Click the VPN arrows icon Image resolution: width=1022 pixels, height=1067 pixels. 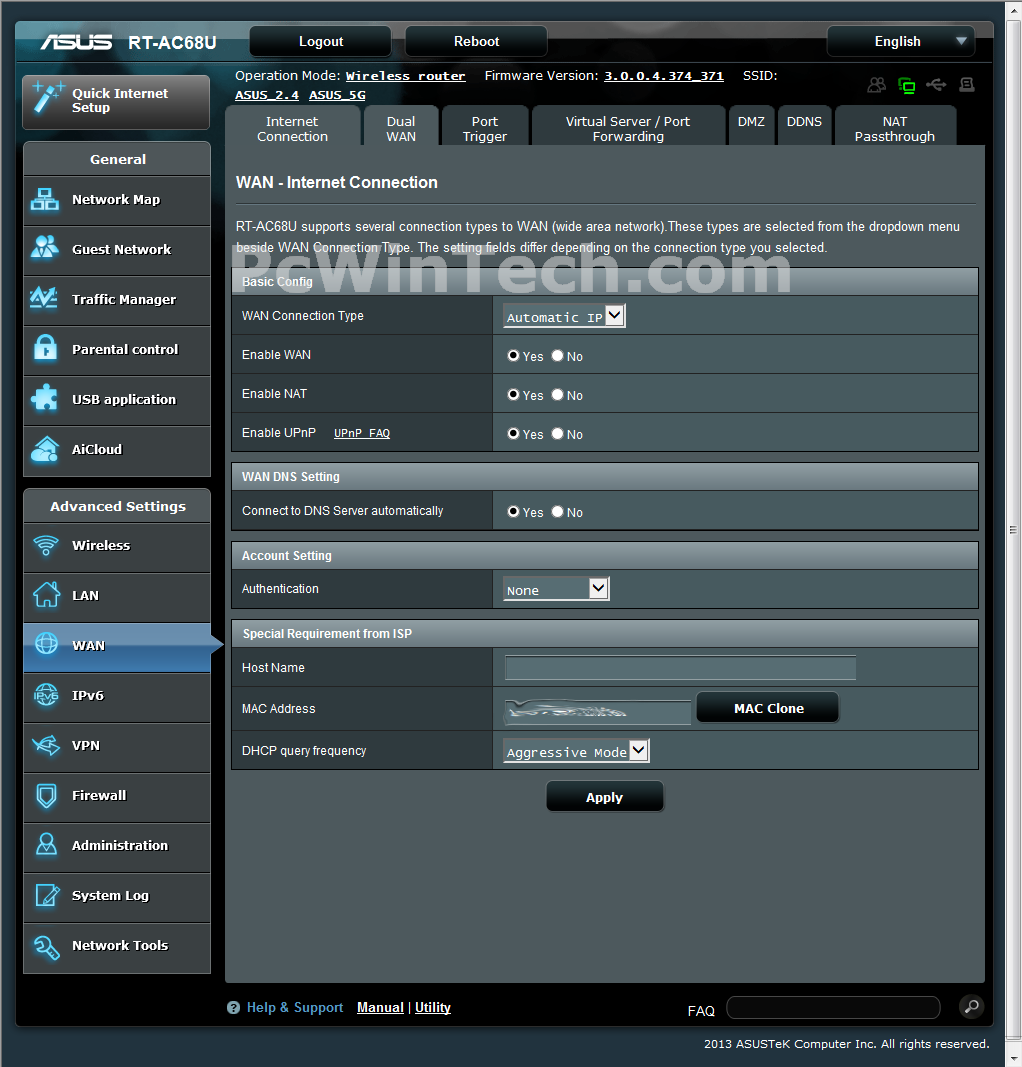(x=46, y=745)
